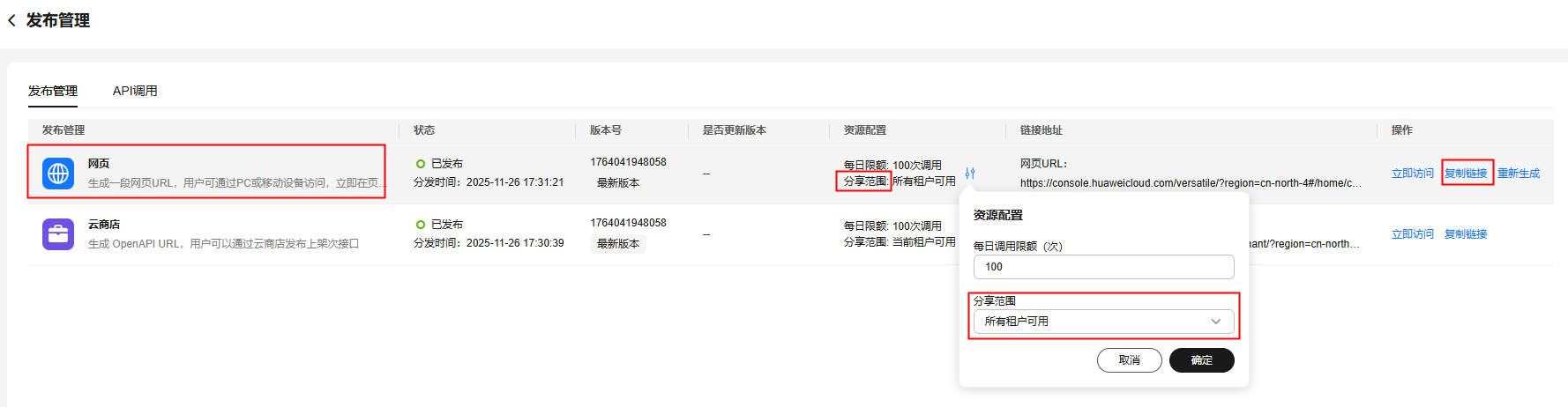The image size is (1568, 407).
Task: Click the chevron arrow in 所有租户可用 selector
Action: click(1216, 322)
